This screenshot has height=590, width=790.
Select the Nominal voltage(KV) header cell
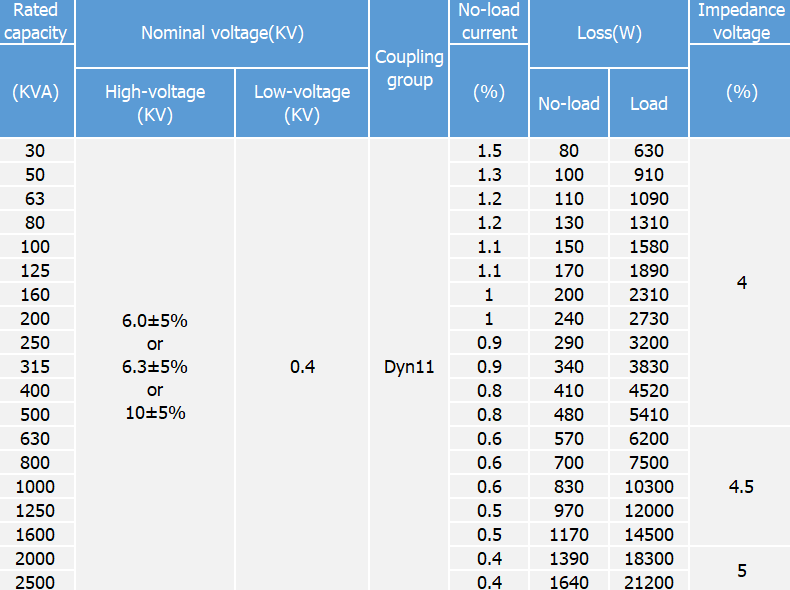click(x=222, y=33)
